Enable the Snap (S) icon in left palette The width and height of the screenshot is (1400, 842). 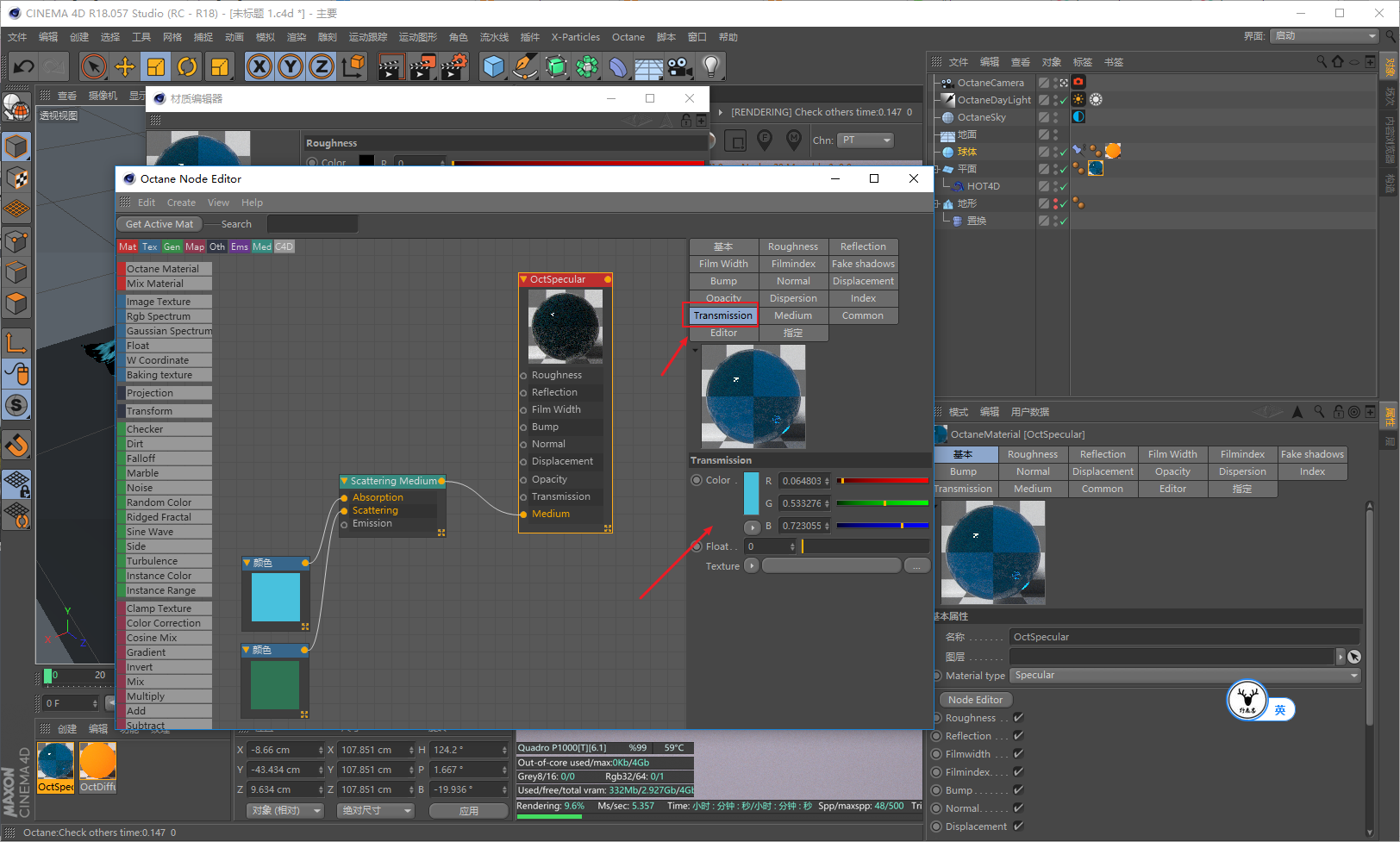click(x=16, y=405)
